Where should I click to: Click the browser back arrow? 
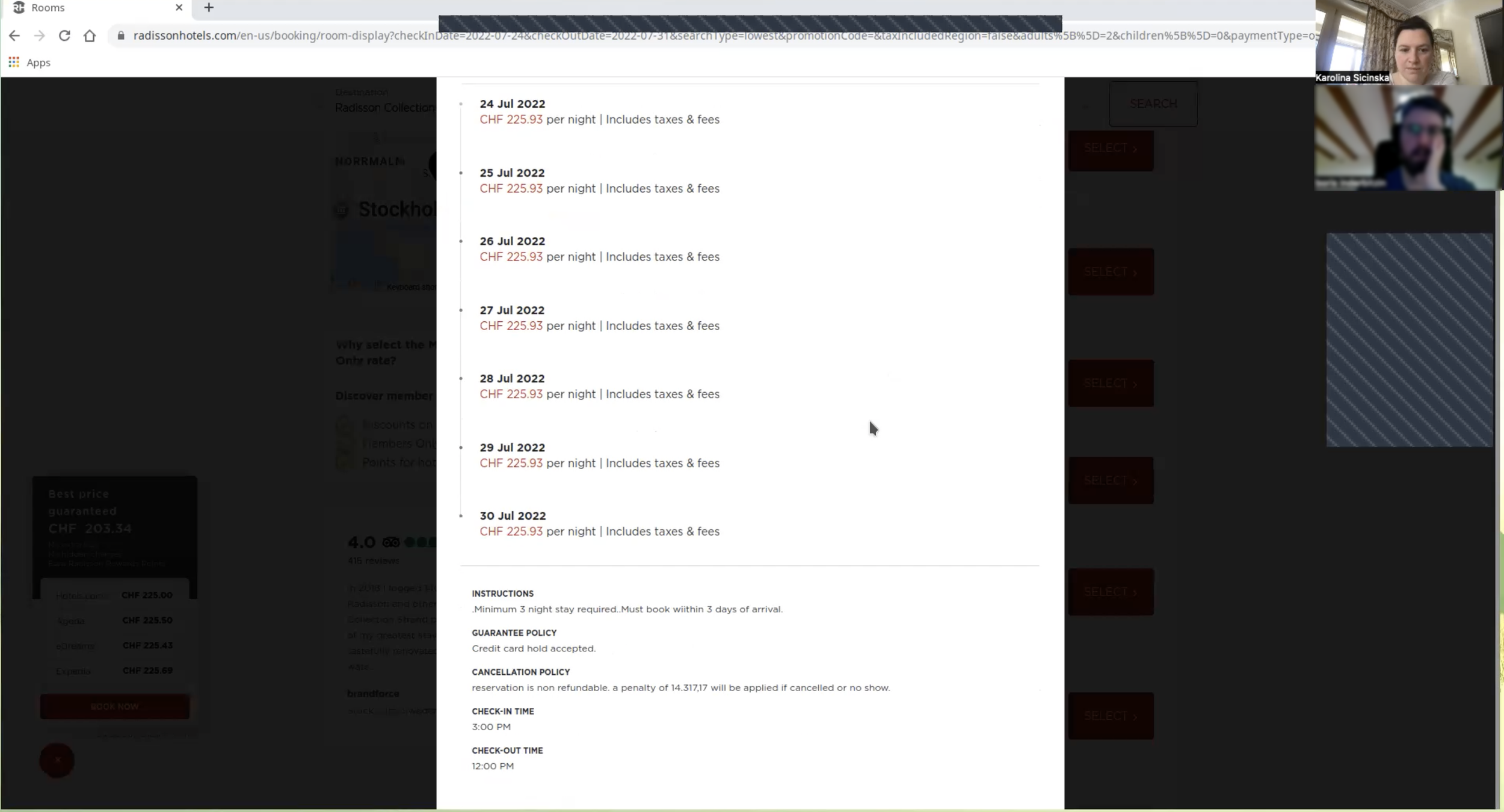[x=14, y=35]
